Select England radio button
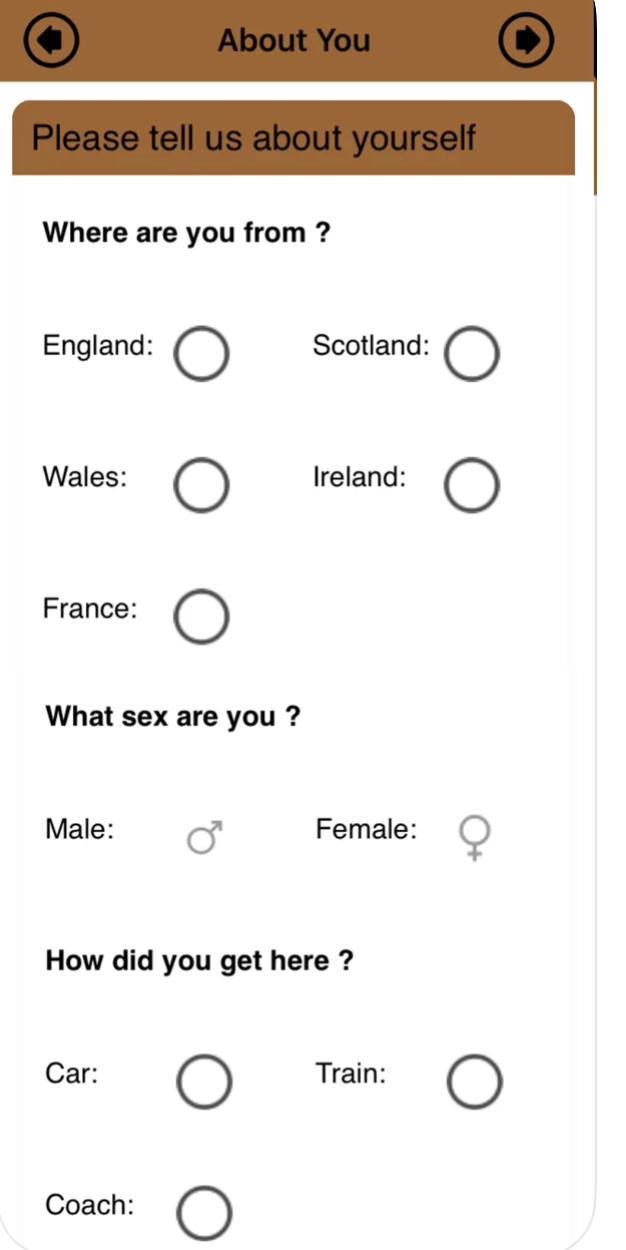 [201, 353]
